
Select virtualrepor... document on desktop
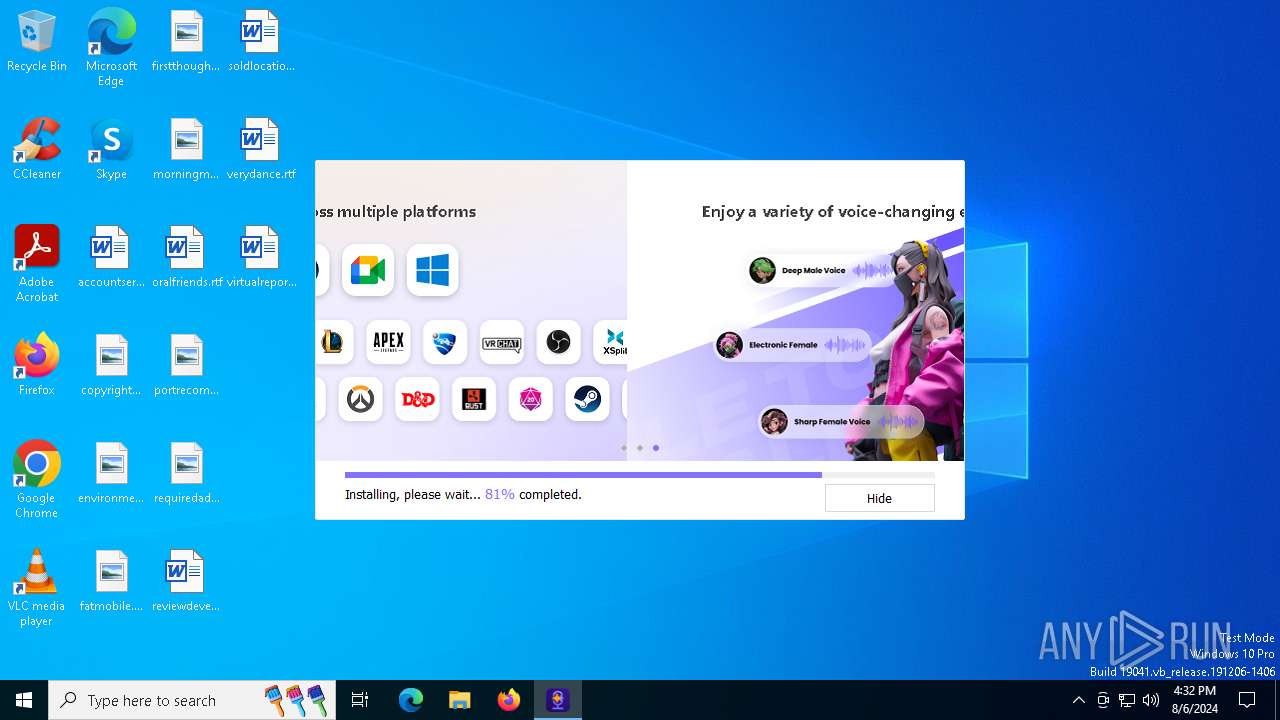click(261, 258)
